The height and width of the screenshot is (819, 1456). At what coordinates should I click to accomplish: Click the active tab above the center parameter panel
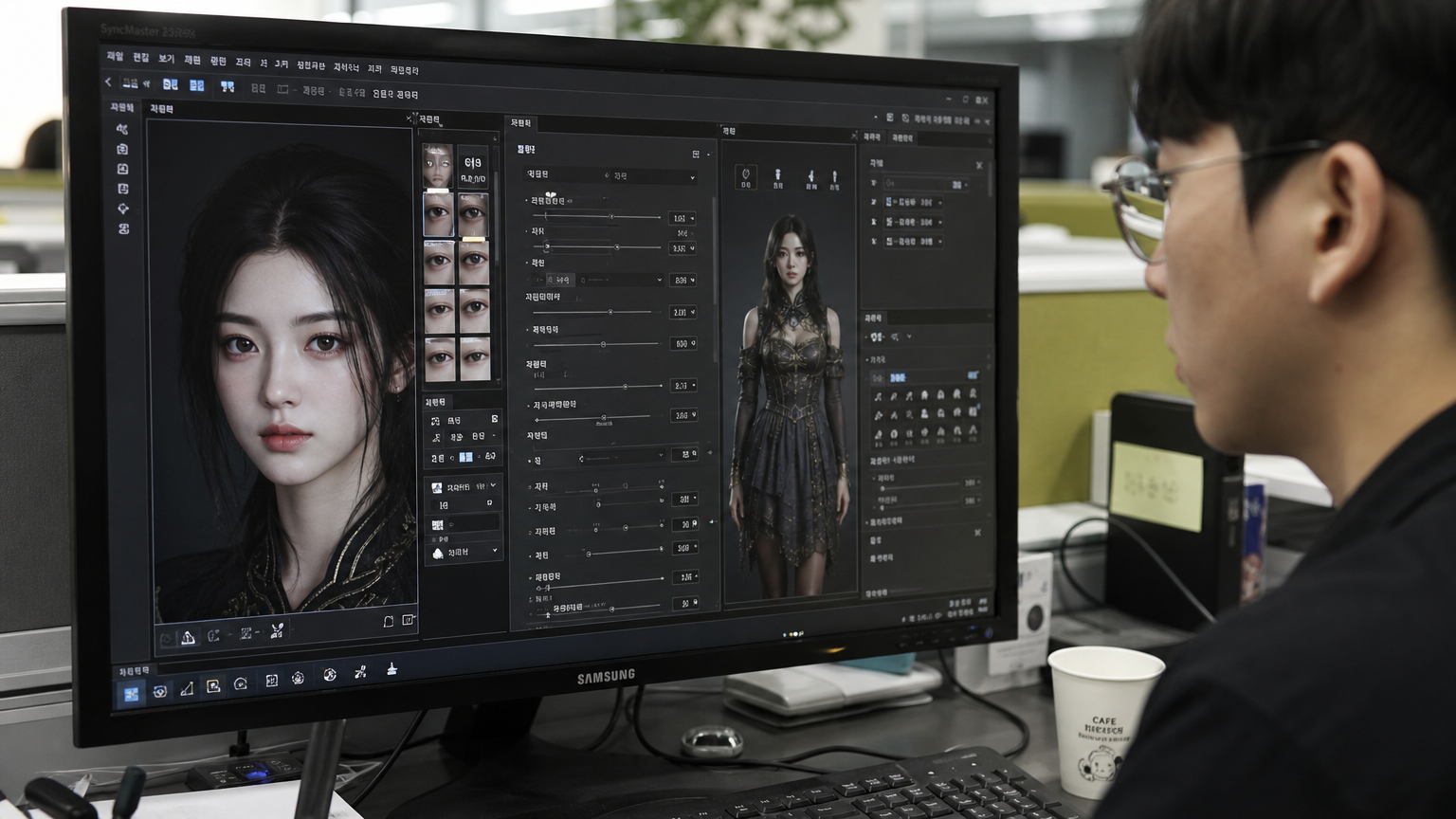pyautogui.click(x=522, y=123)
